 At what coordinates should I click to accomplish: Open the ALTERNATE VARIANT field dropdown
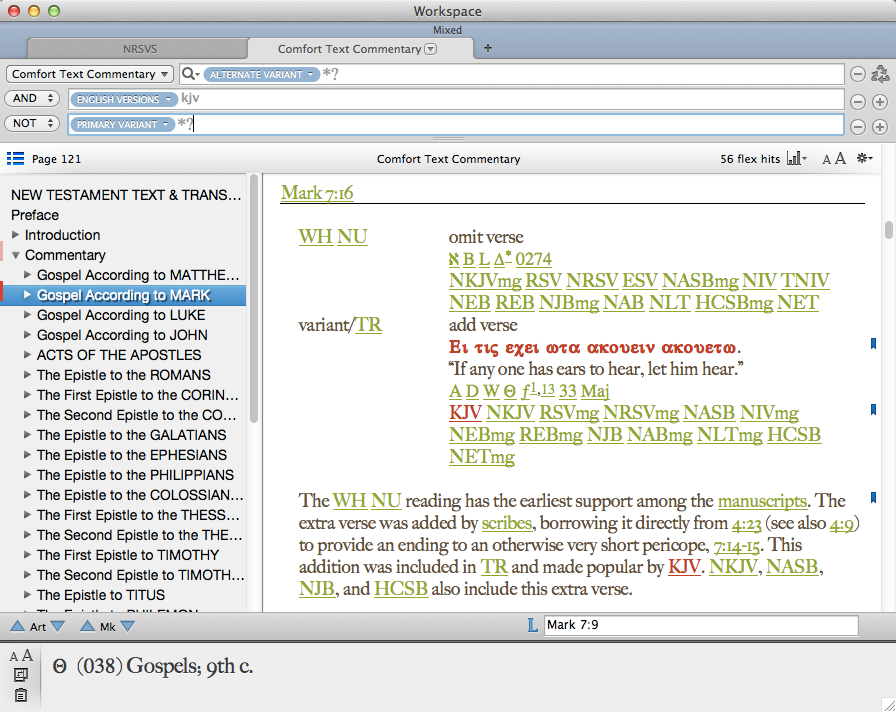click(x=261, y=74)
